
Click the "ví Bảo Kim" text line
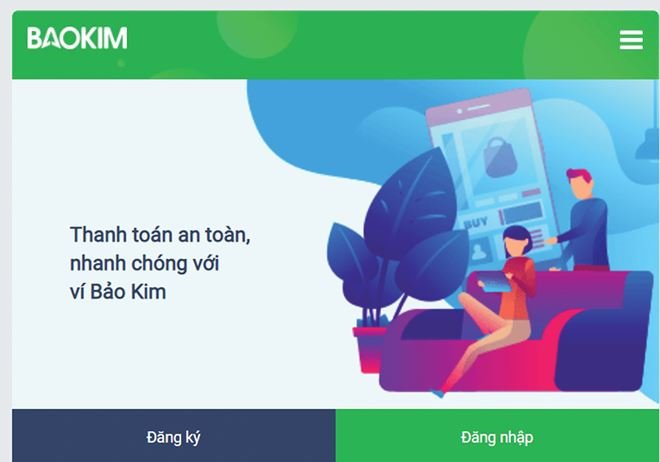(x=118, y=292)
